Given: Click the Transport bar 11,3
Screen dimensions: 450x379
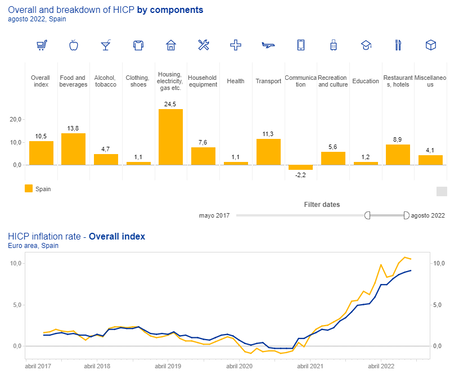Looking at the screenshot, I should [268, 152].
